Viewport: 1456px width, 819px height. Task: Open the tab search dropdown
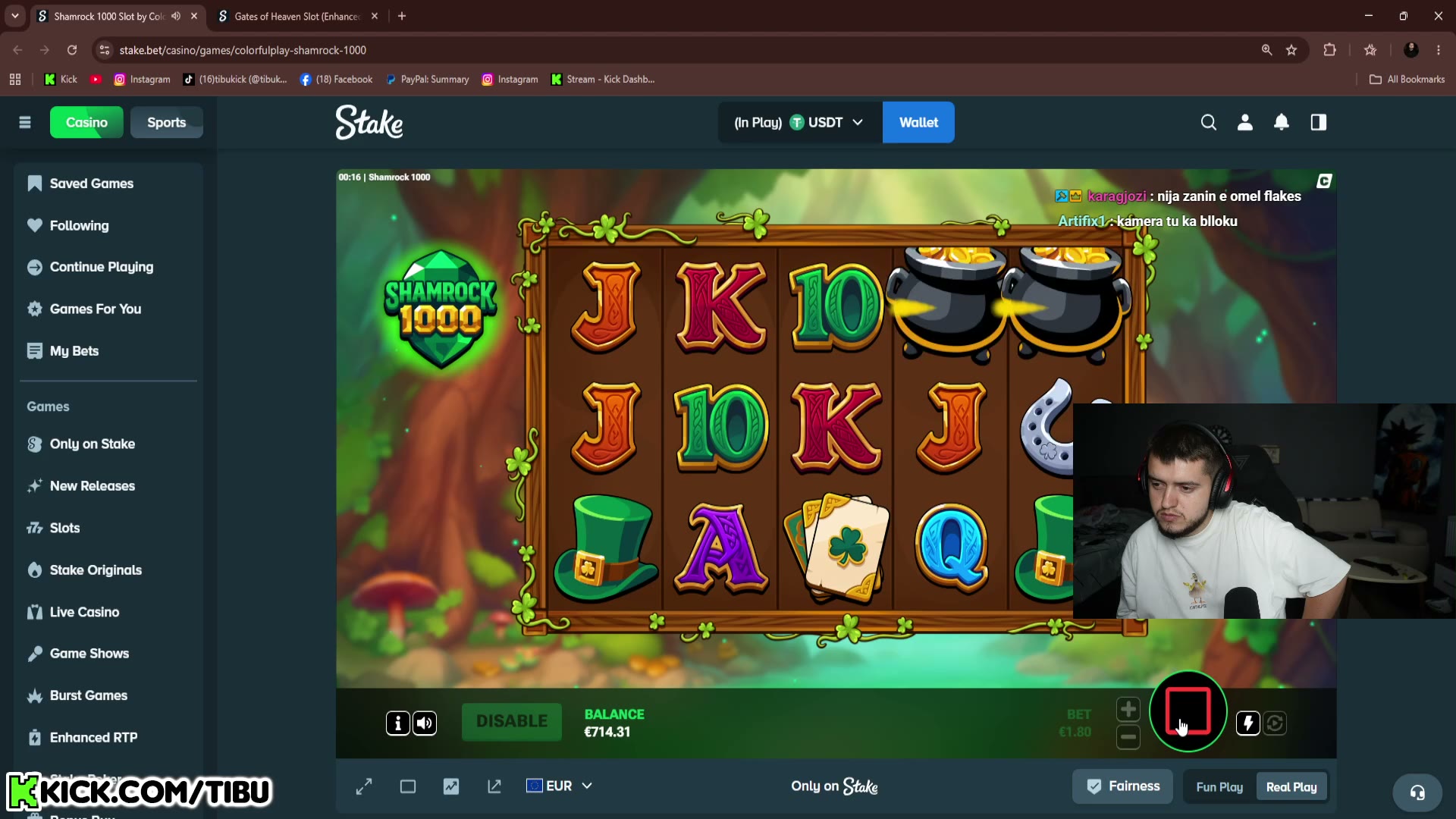(15, 16)
